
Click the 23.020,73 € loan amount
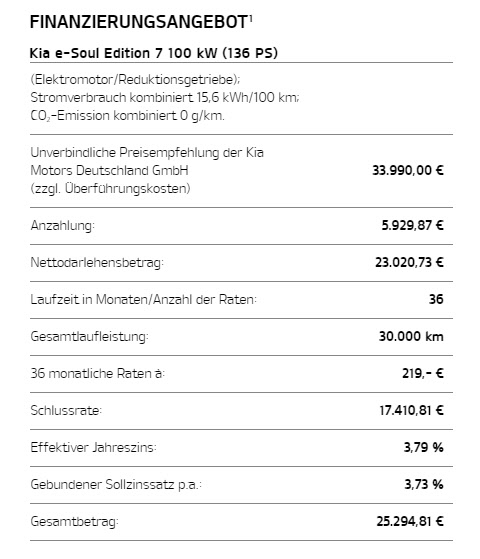pyautogui.click(x=409, y=262)
